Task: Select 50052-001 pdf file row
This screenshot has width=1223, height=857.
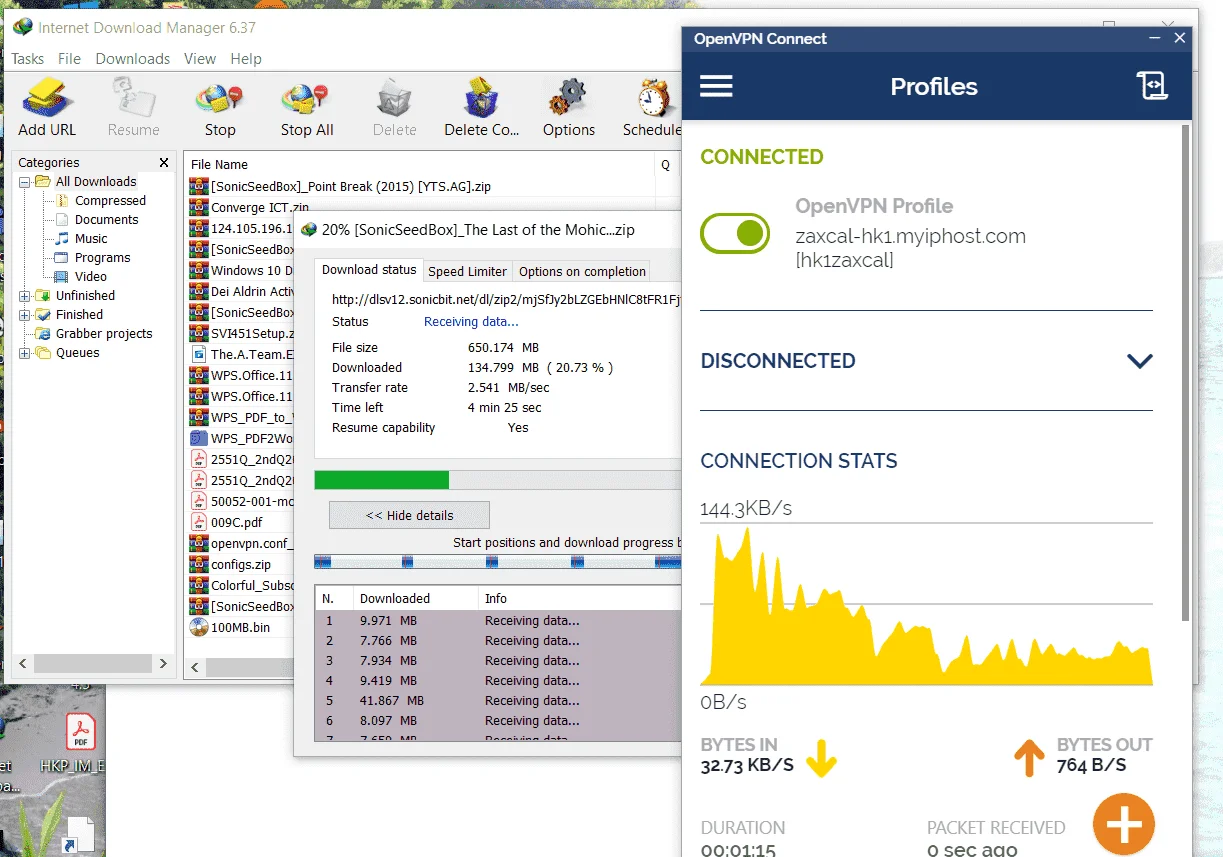Action: [x=240, y=501]
